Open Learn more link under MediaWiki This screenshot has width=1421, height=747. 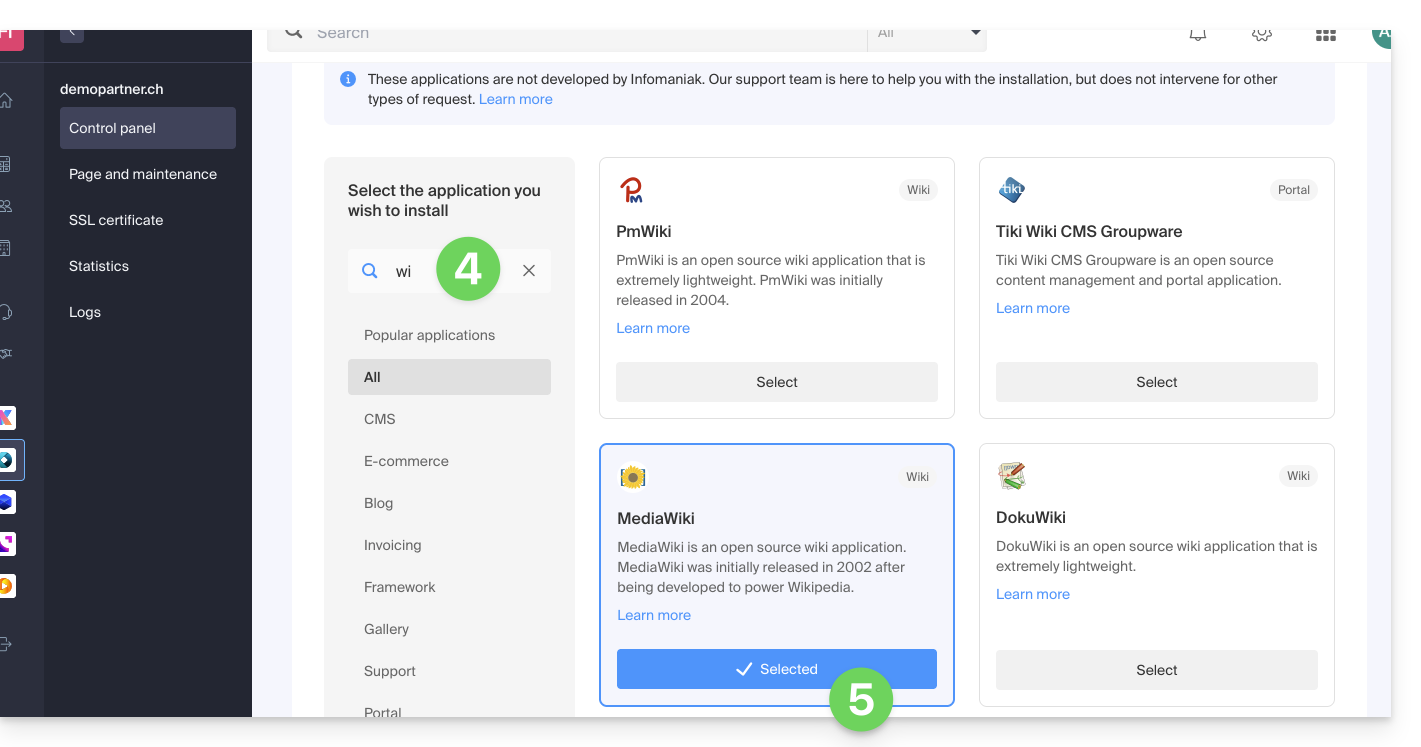(x=654, y=615)
